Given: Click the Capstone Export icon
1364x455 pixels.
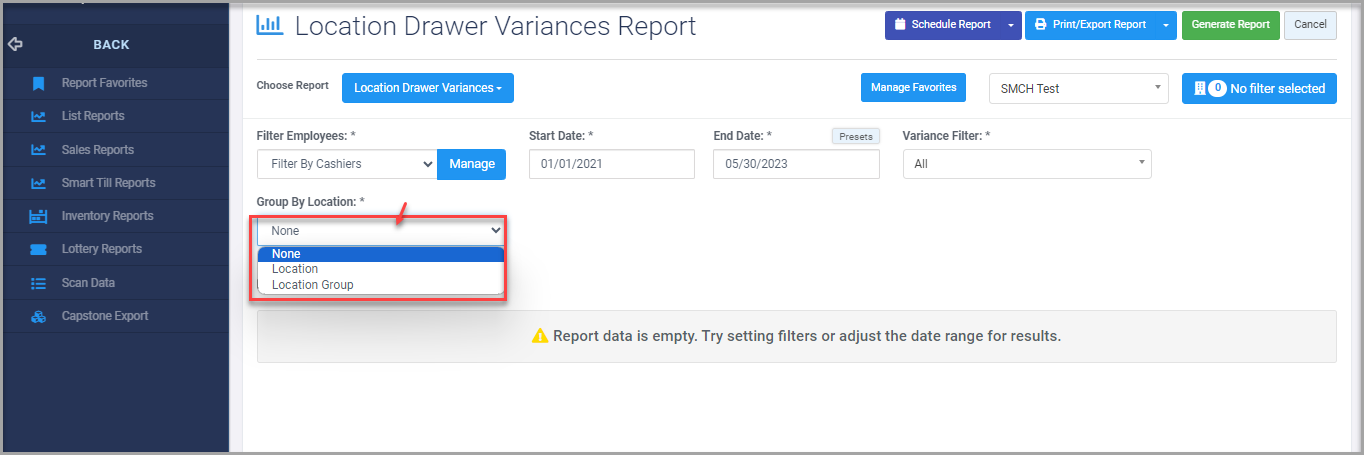Looking at the screenshot, I should coord(39,316).
